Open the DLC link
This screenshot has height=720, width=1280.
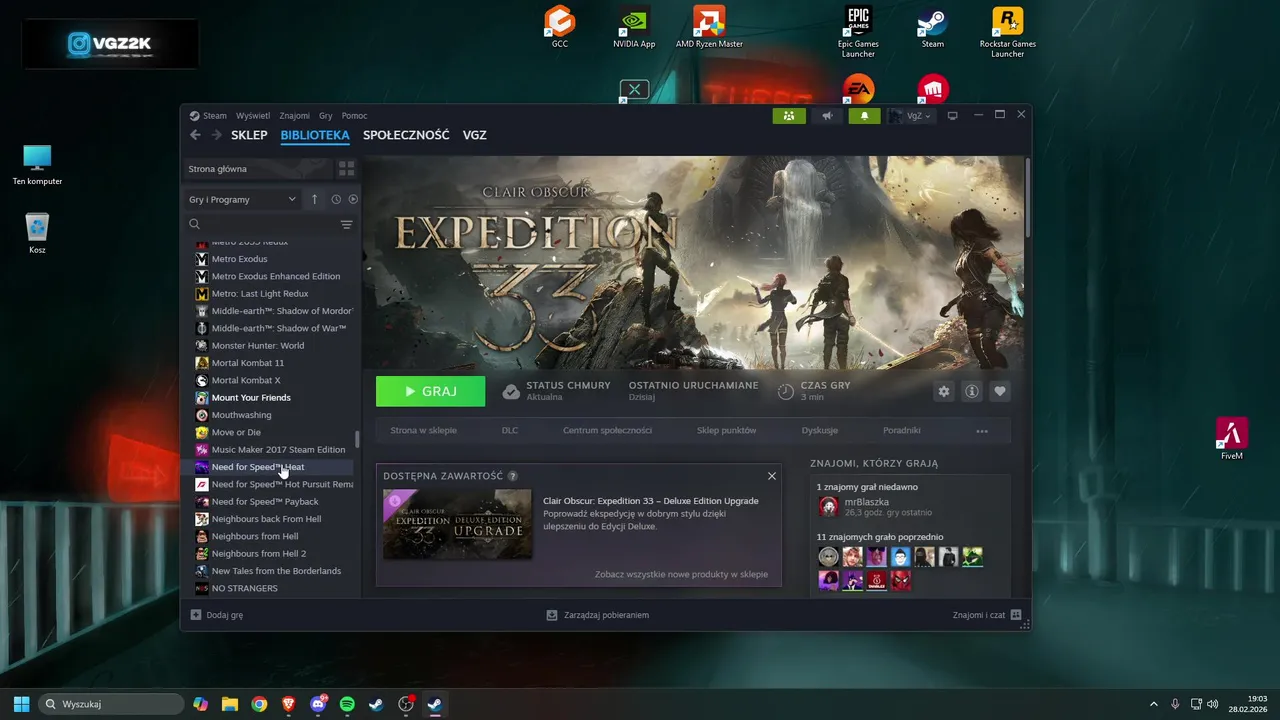coord(510,430)
